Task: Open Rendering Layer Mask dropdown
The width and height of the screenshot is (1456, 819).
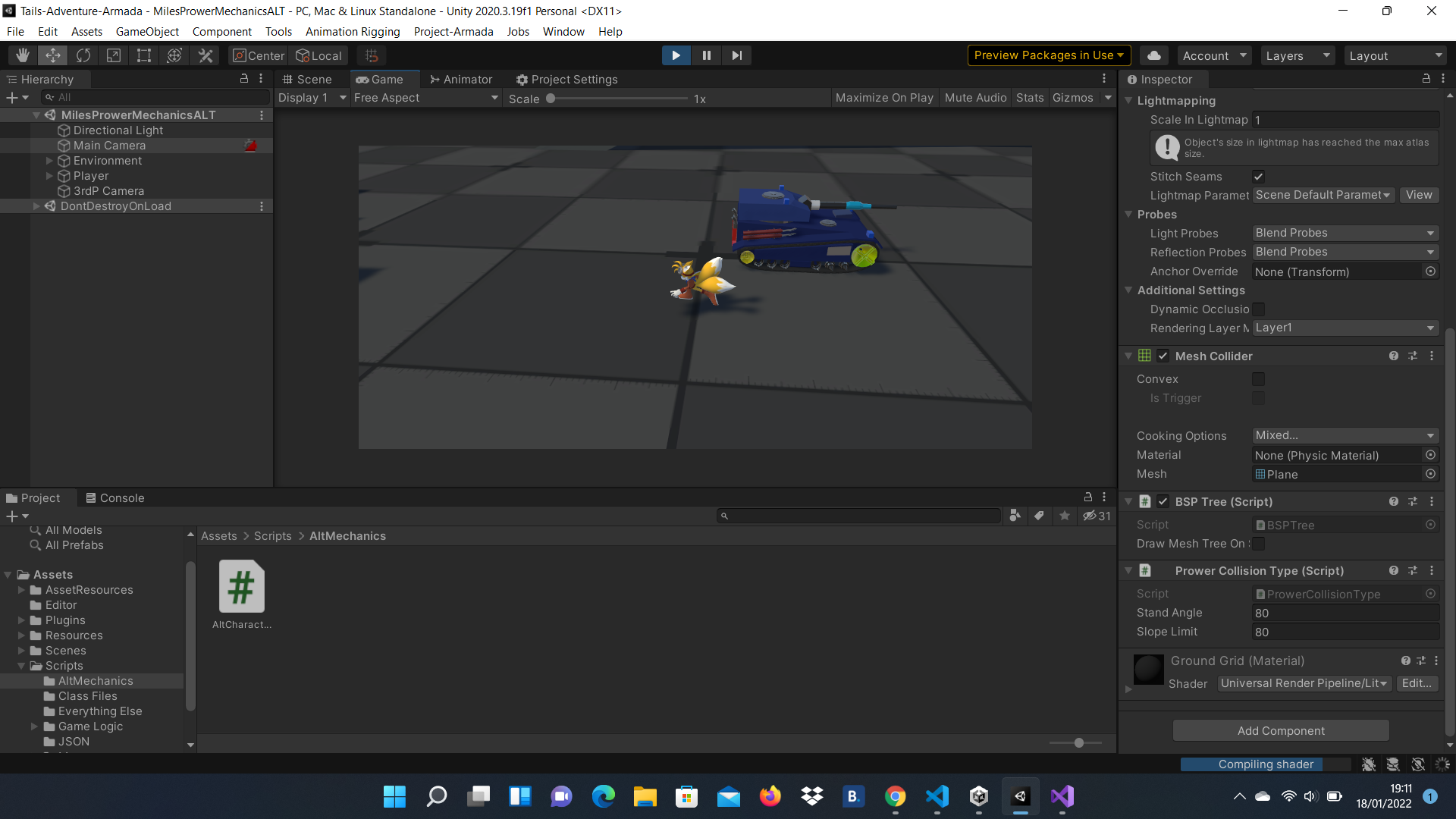Action: (1345, 328)
